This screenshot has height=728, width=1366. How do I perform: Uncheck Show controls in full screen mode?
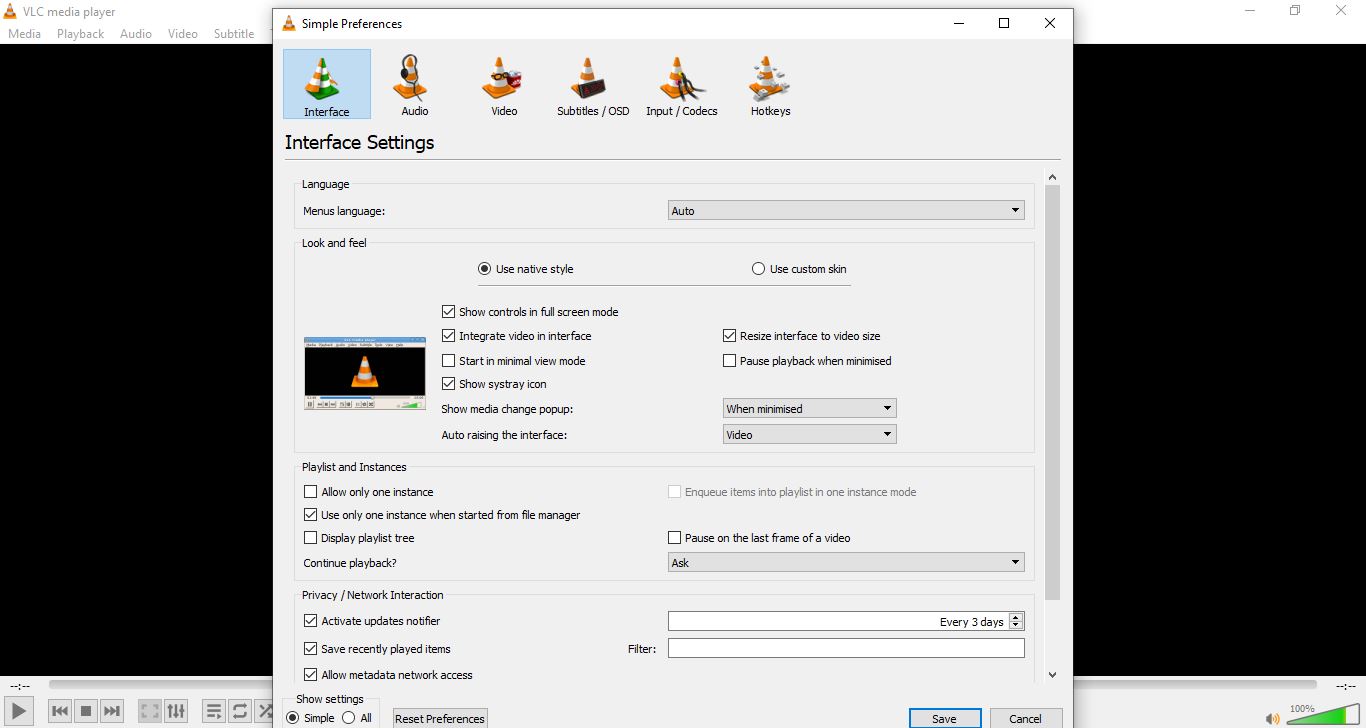530,312
